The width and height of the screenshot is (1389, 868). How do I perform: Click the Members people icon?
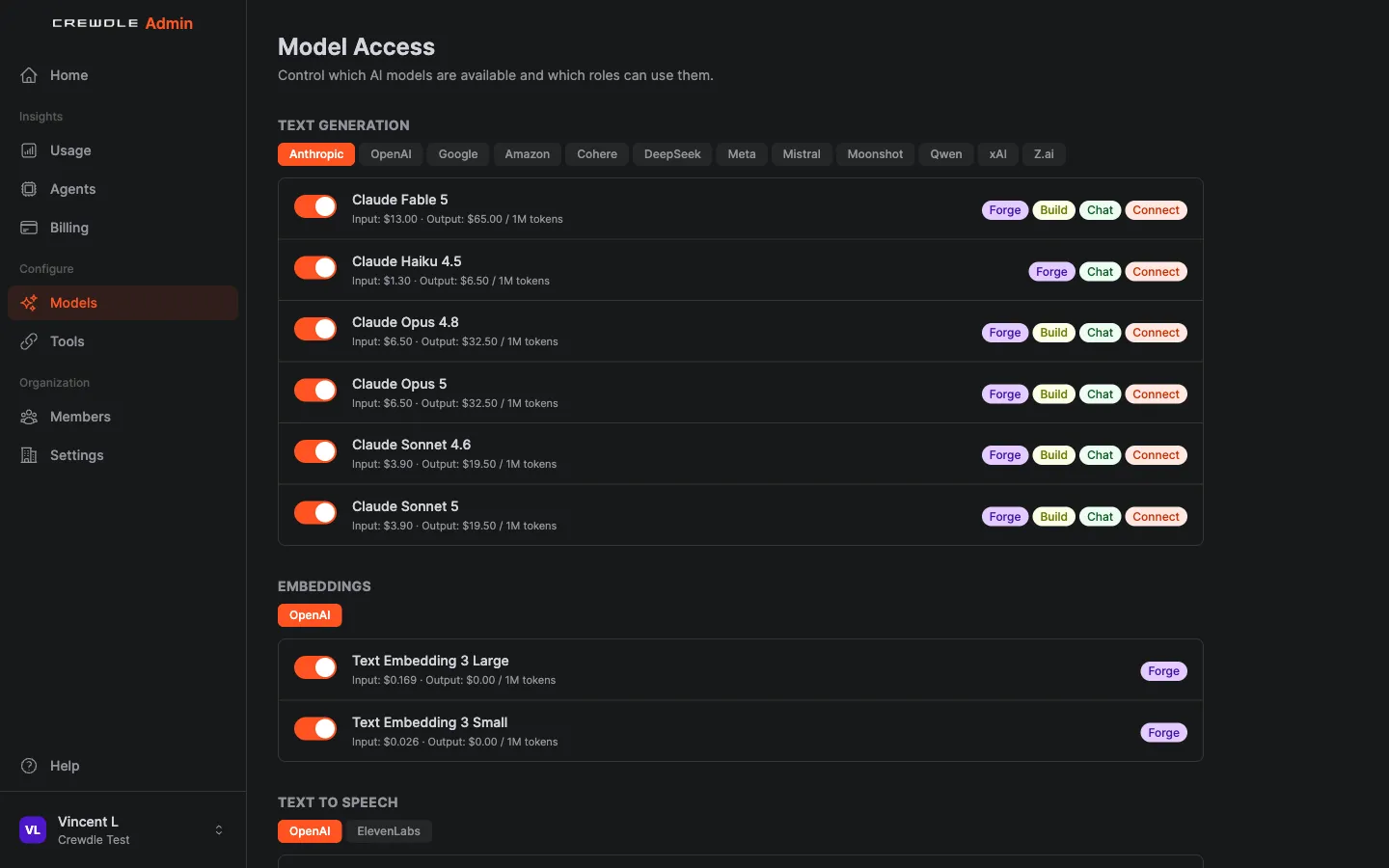tap(29, 417)
